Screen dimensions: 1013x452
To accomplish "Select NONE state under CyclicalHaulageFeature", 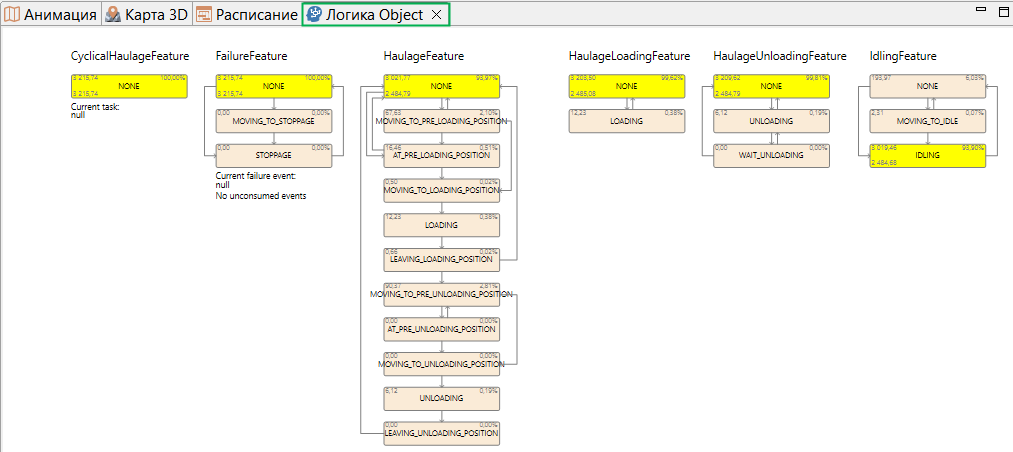I will click(129, 86).
